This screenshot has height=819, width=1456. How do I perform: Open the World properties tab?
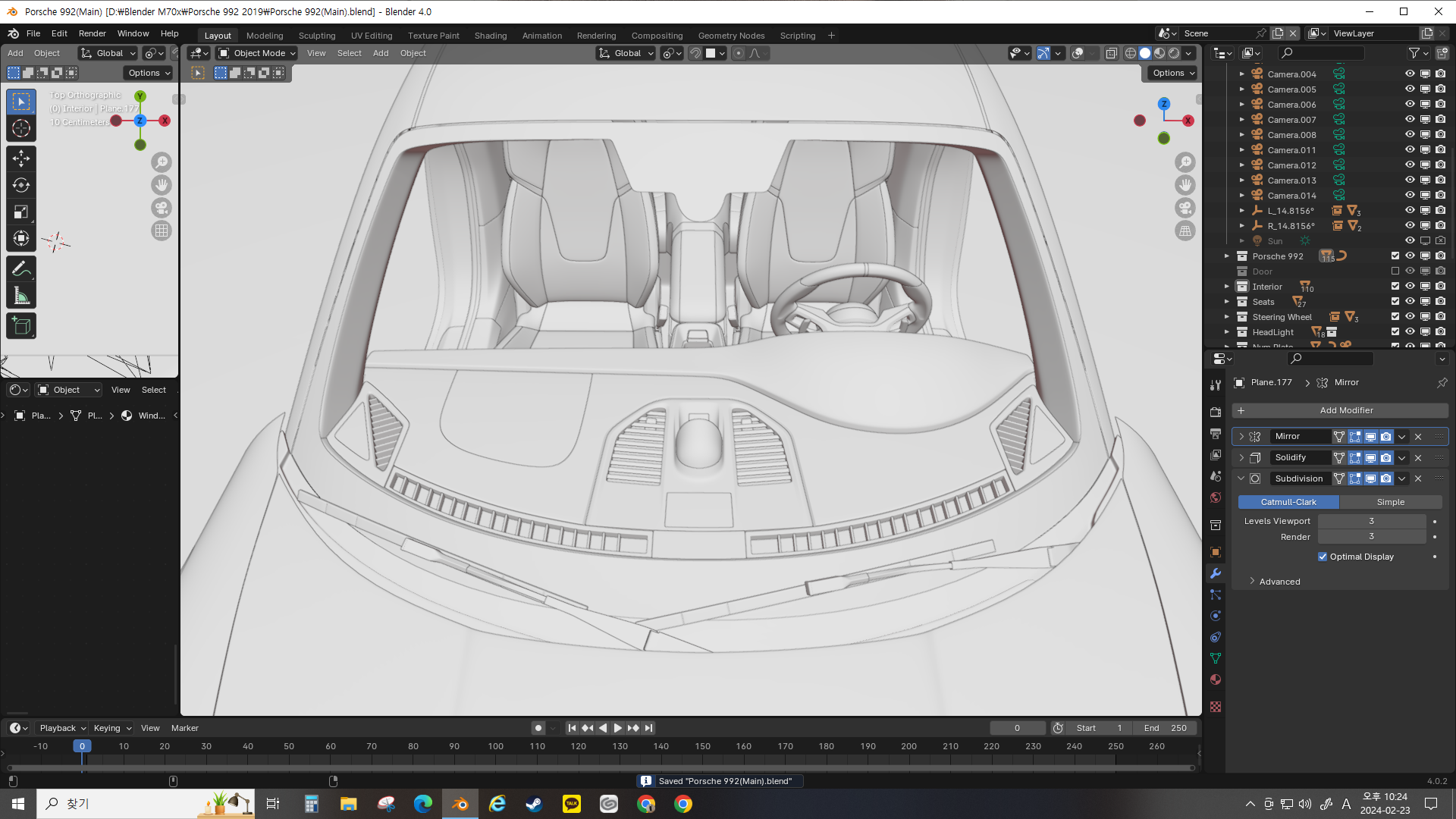pyautogui.click(x=1216, y=497)
